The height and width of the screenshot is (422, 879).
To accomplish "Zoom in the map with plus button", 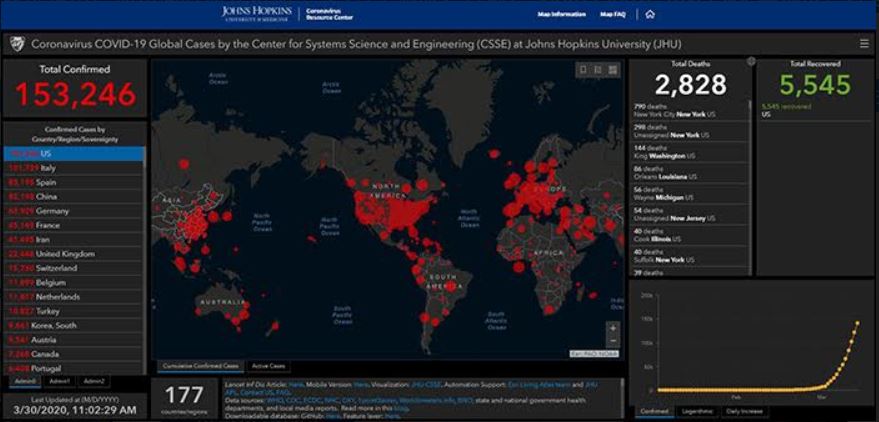I will [x=613, y=328].
